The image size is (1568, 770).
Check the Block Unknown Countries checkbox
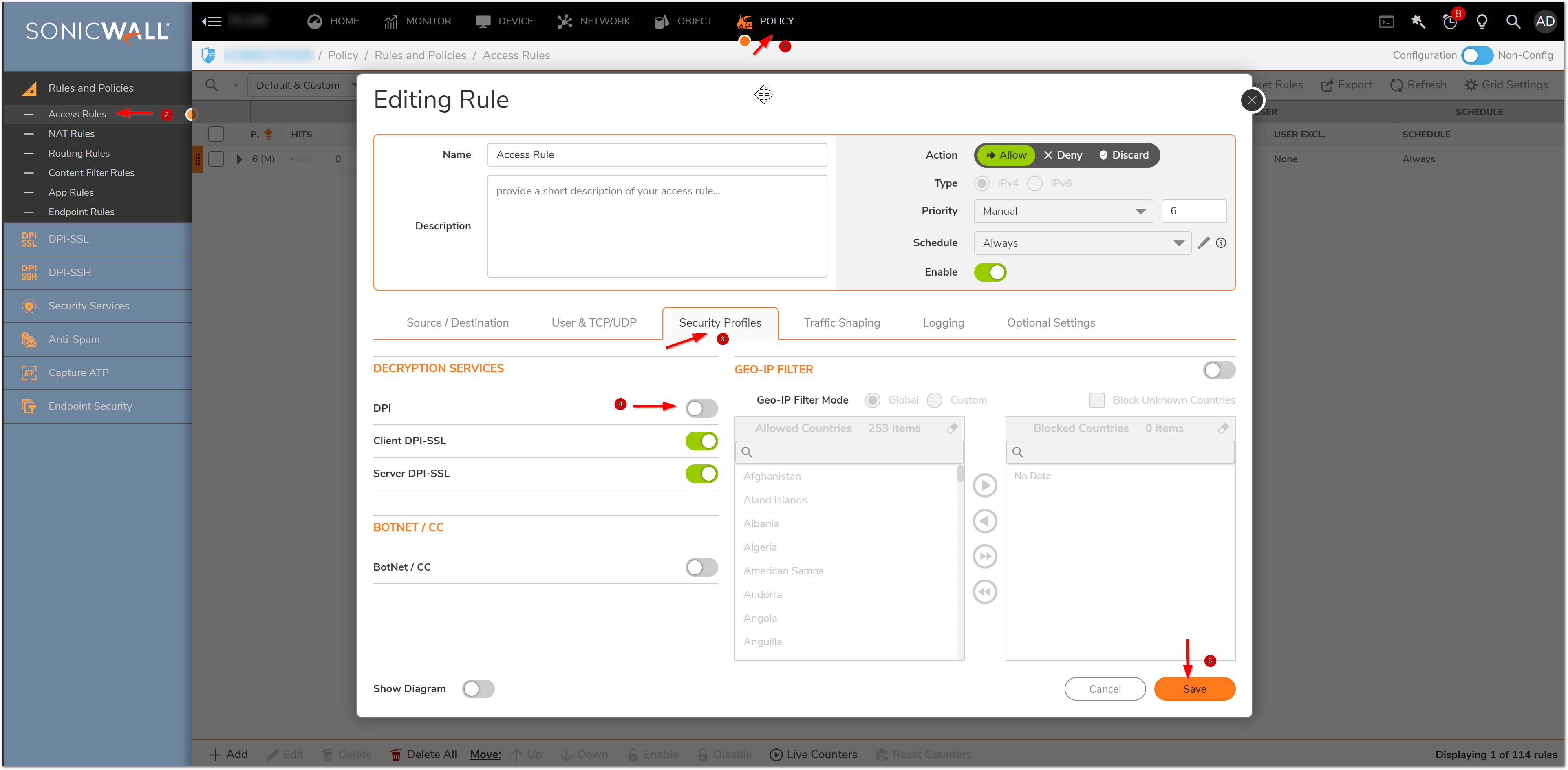coord(1097,400)
